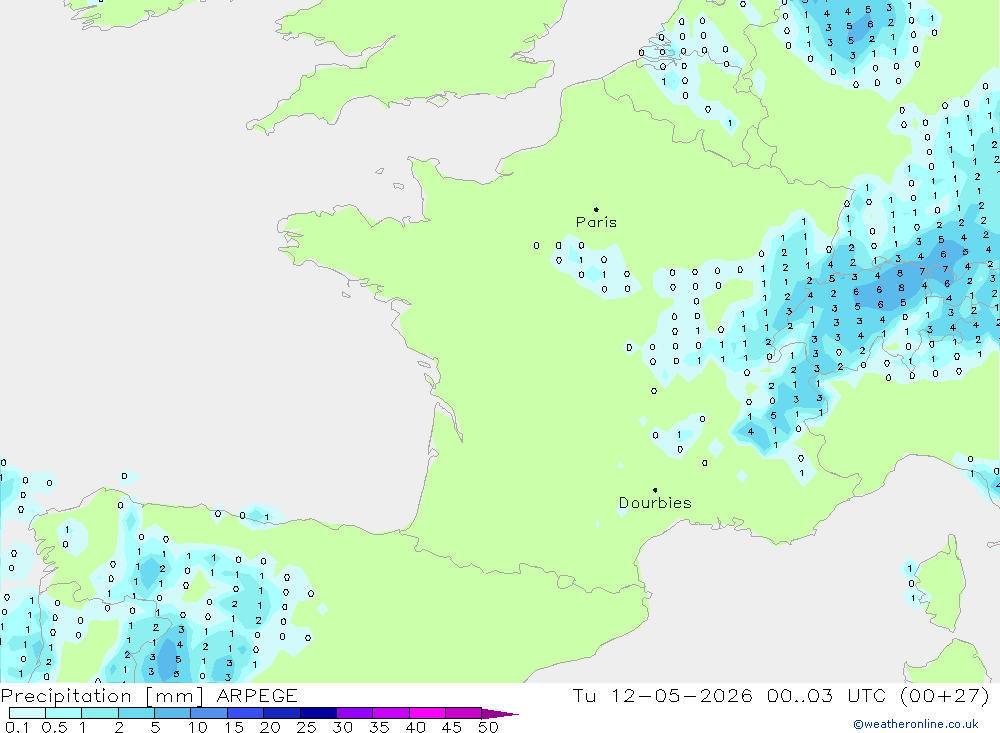Click the legend value label 50
The image size is (1000, 733).
488,727
